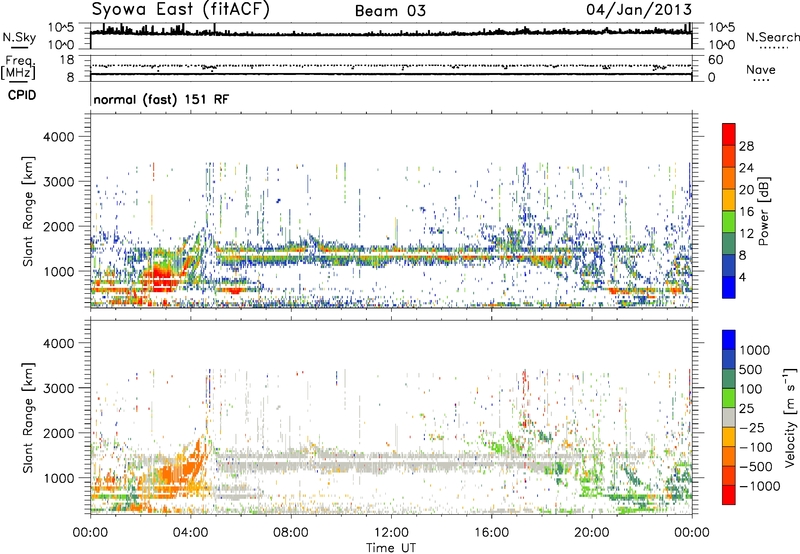Click the '16' tick on power colorbar

pos(746,212)
